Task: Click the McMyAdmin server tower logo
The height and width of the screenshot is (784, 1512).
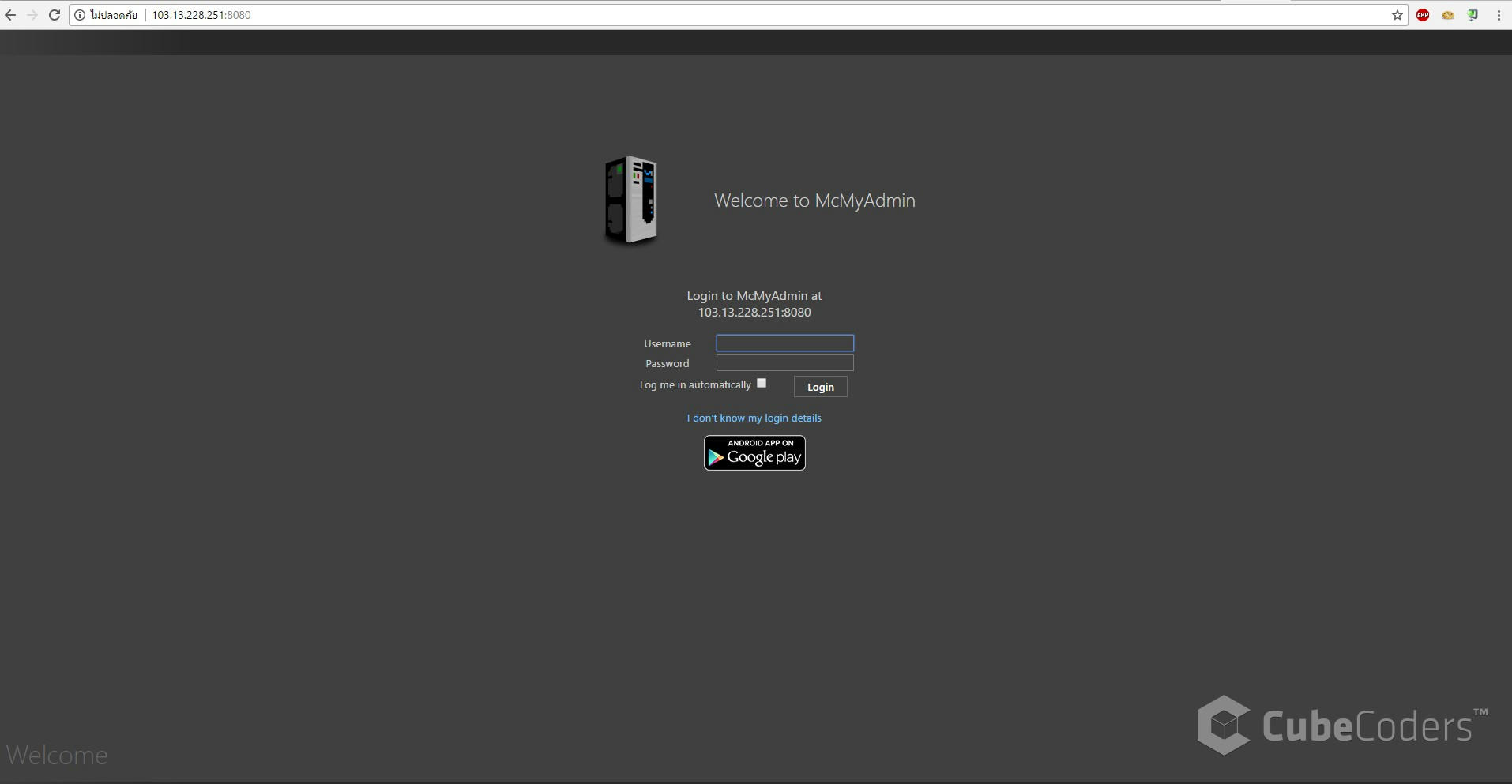Action: [631, 201]
